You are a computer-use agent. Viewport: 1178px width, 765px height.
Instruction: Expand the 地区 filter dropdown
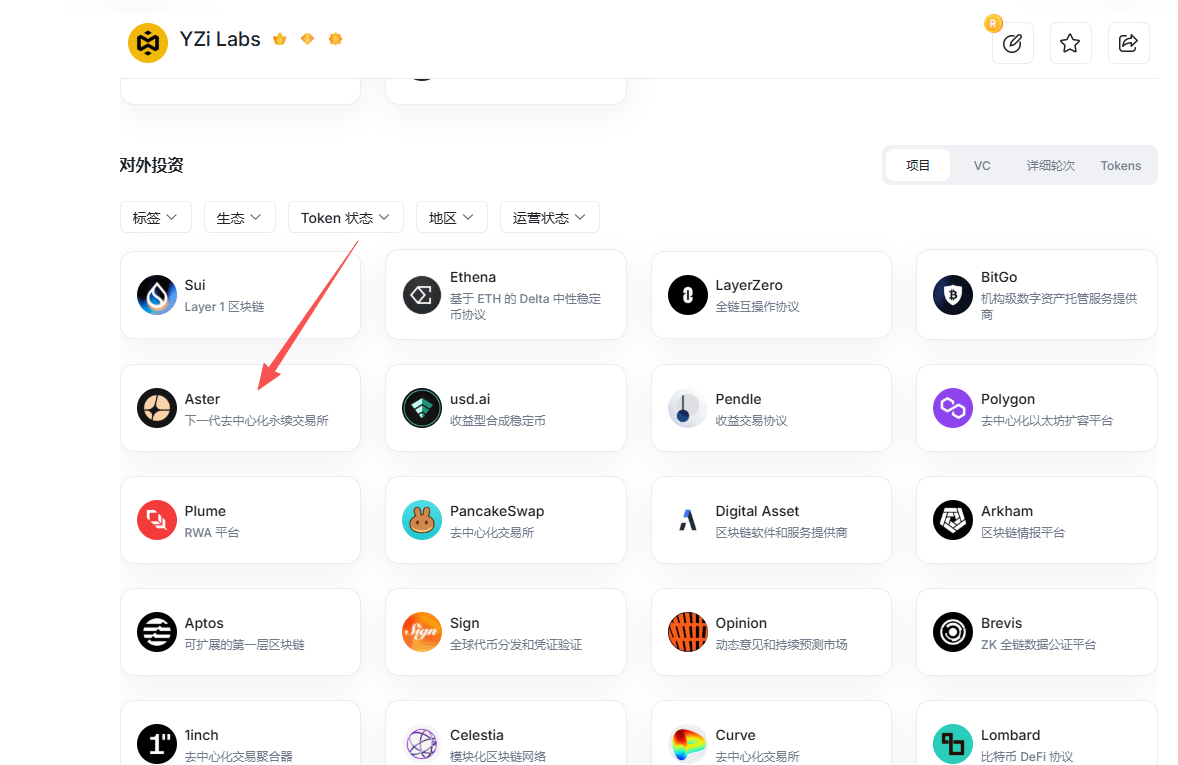tap(451, 217)
